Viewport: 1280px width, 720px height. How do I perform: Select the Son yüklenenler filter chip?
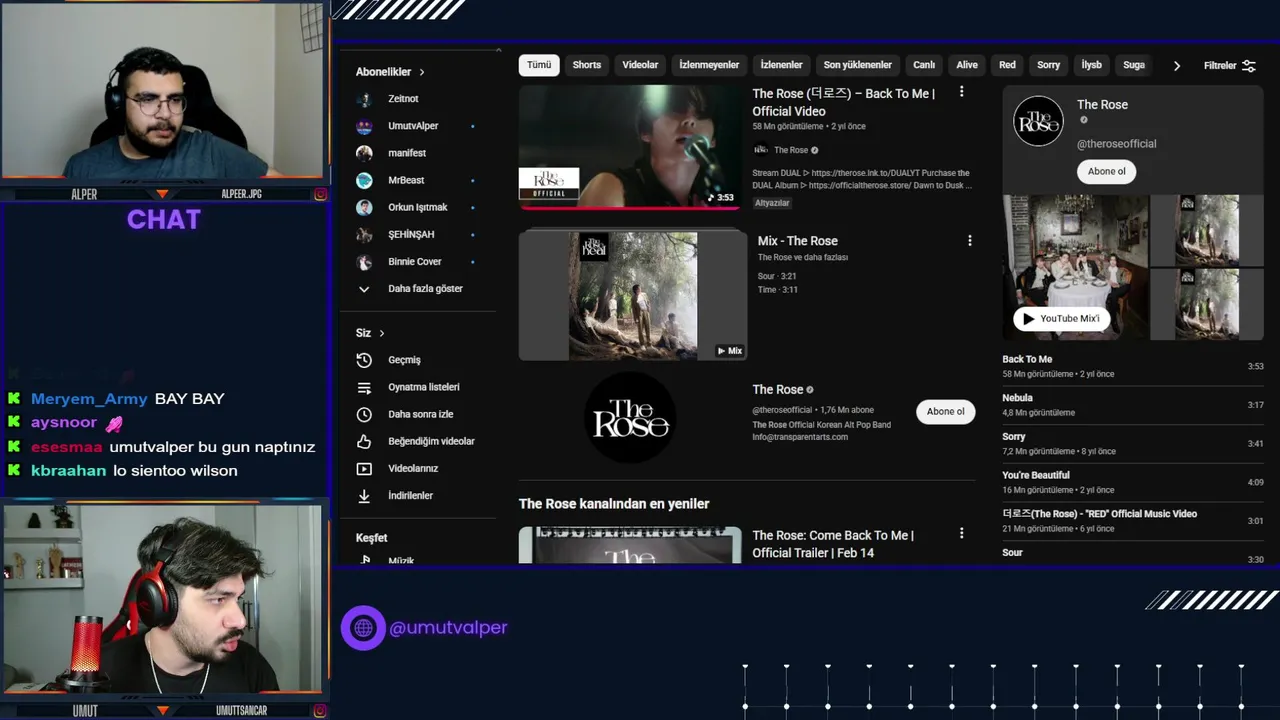858,65
